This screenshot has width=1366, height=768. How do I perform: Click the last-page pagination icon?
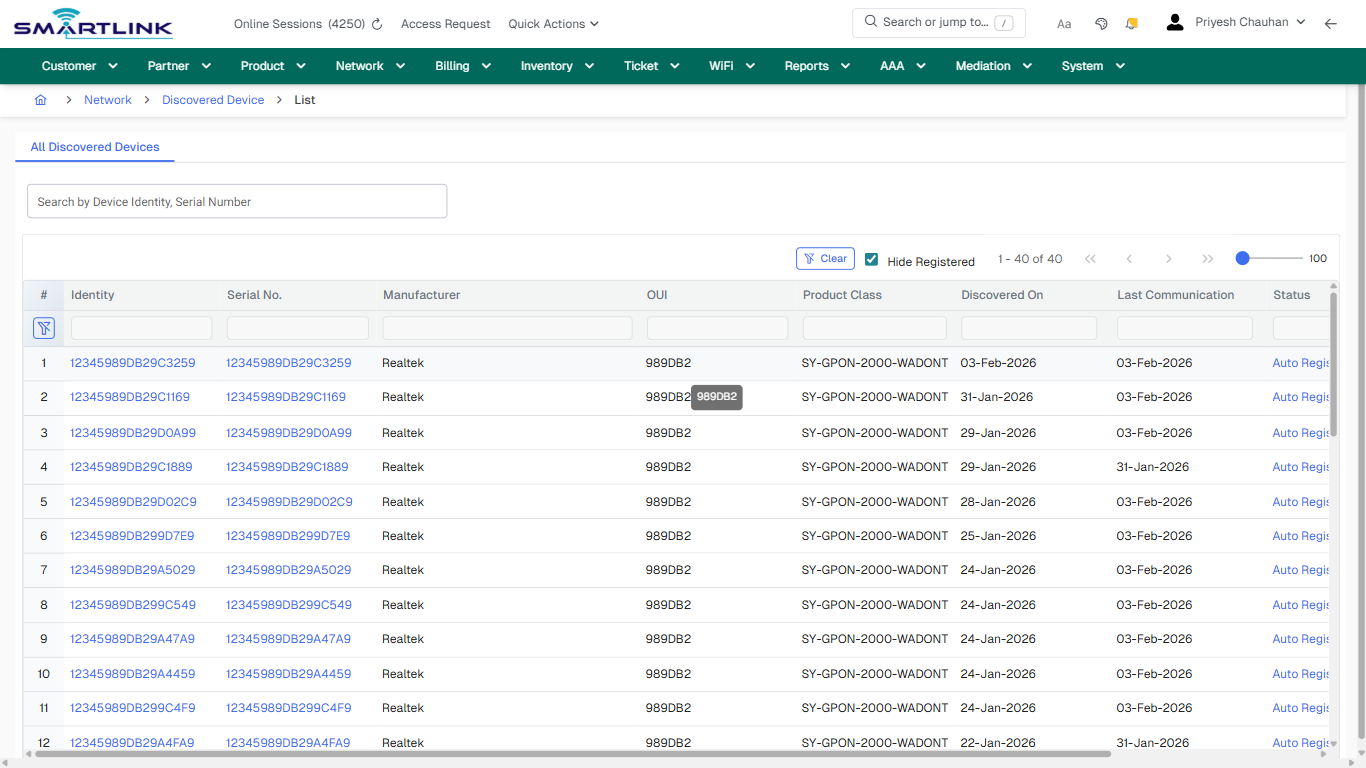point(1208,258)
